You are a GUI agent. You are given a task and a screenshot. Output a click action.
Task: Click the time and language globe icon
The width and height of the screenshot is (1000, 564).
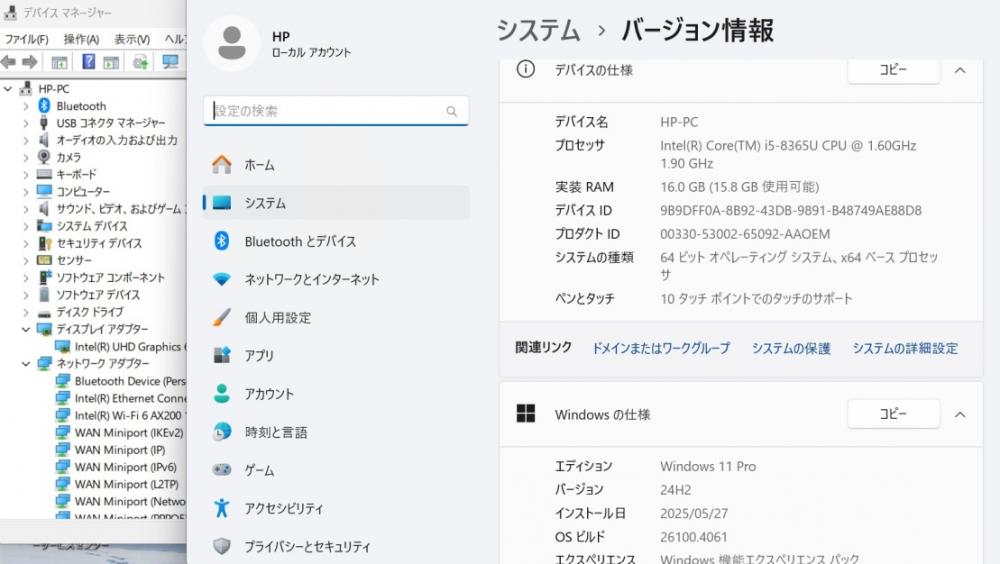[221, 432]
